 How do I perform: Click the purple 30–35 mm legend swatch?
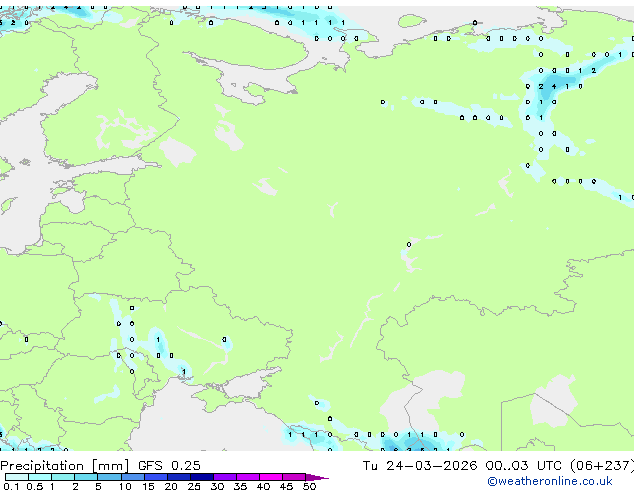pos(224,477)
